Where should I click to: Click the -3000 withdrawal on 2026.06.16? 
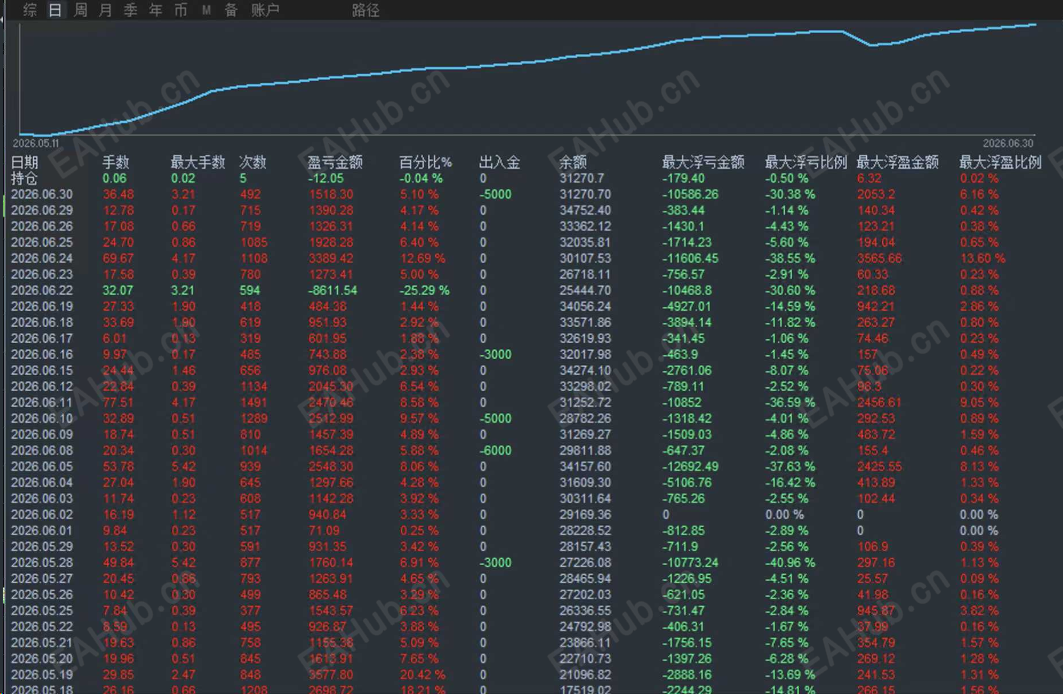(496, 354)
